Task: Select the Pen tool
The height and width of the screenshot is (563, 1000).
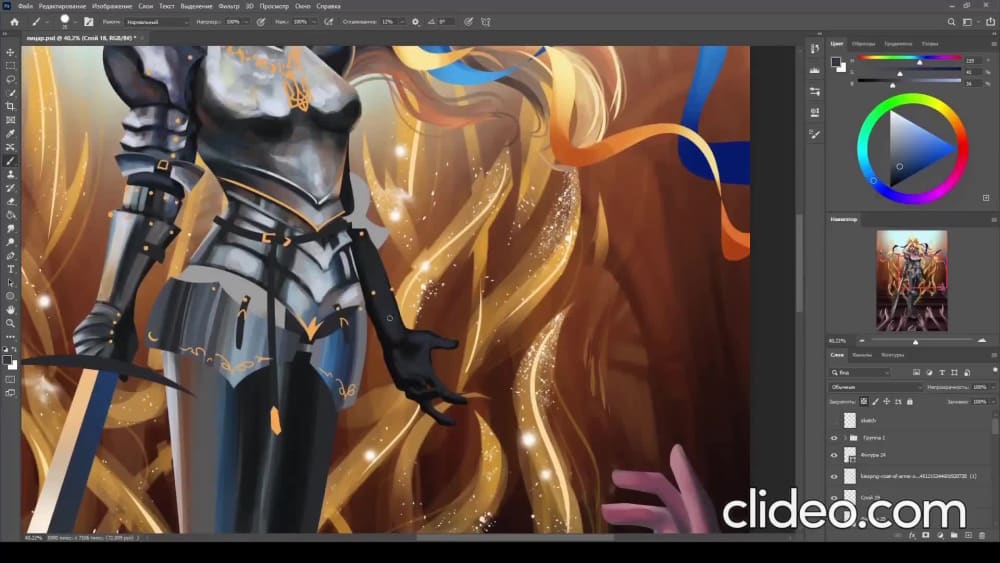Action: tap(10, 256)
